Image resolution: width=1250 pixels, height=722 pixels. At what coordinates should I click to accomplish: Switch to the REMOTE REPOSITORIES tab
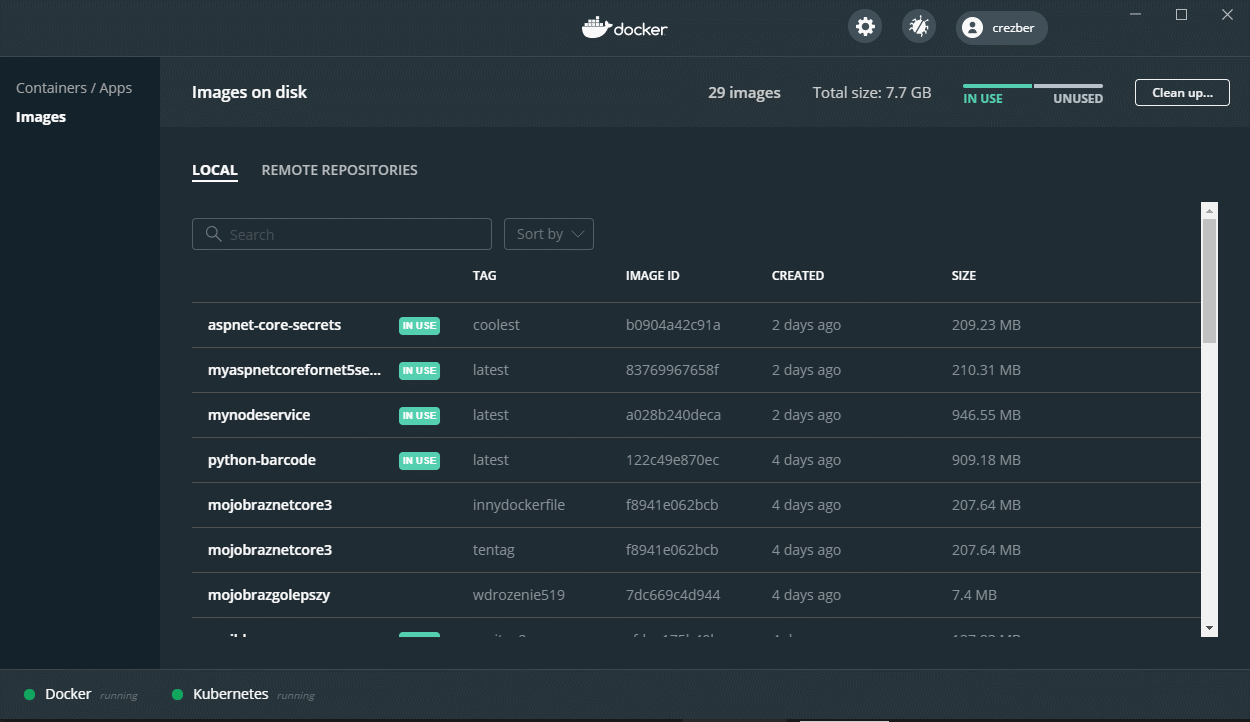pyautogui.click(x=339, y=170)
